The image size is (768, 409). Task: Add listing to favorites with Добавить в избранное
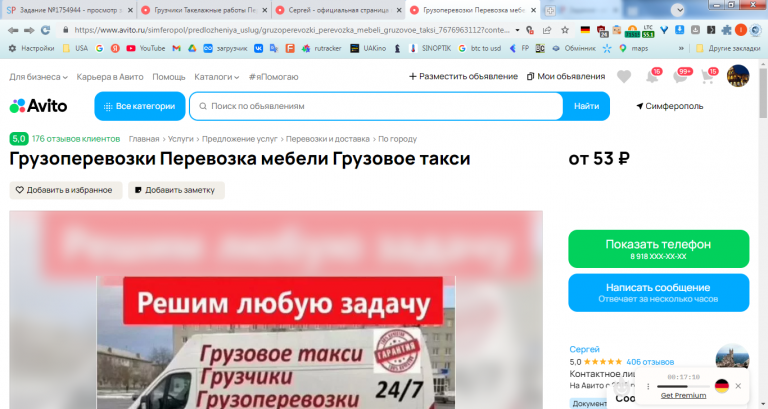pos(66,190)
